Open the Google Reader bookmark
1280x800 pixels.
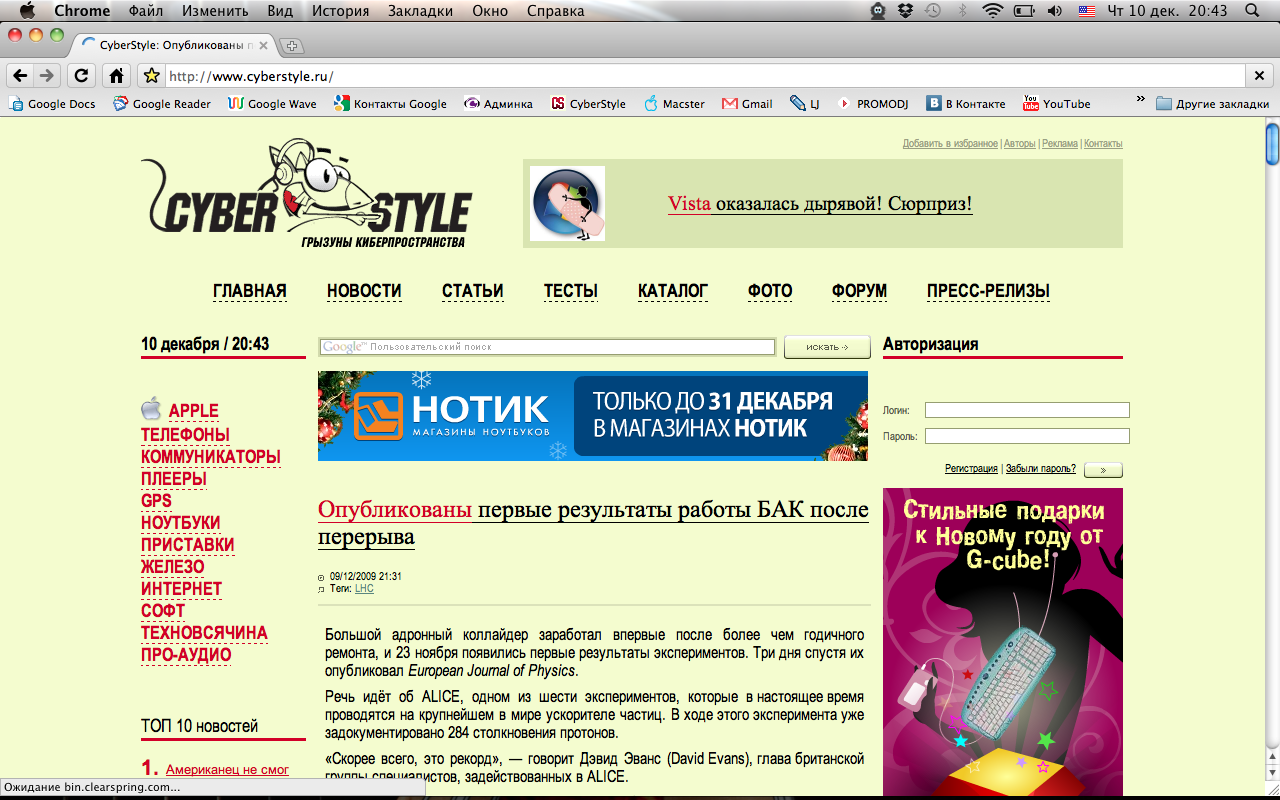(x=162, y=103)
